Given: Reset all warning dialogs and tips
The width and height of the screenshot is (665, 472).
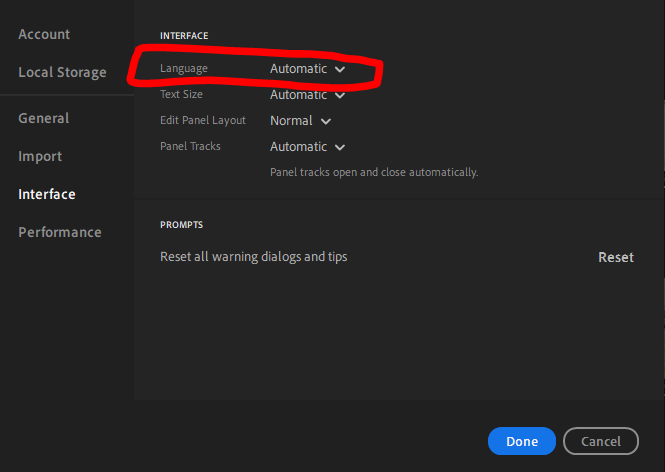Looking at the screenshot, I should pyautogui.click(x=616, y=257).
